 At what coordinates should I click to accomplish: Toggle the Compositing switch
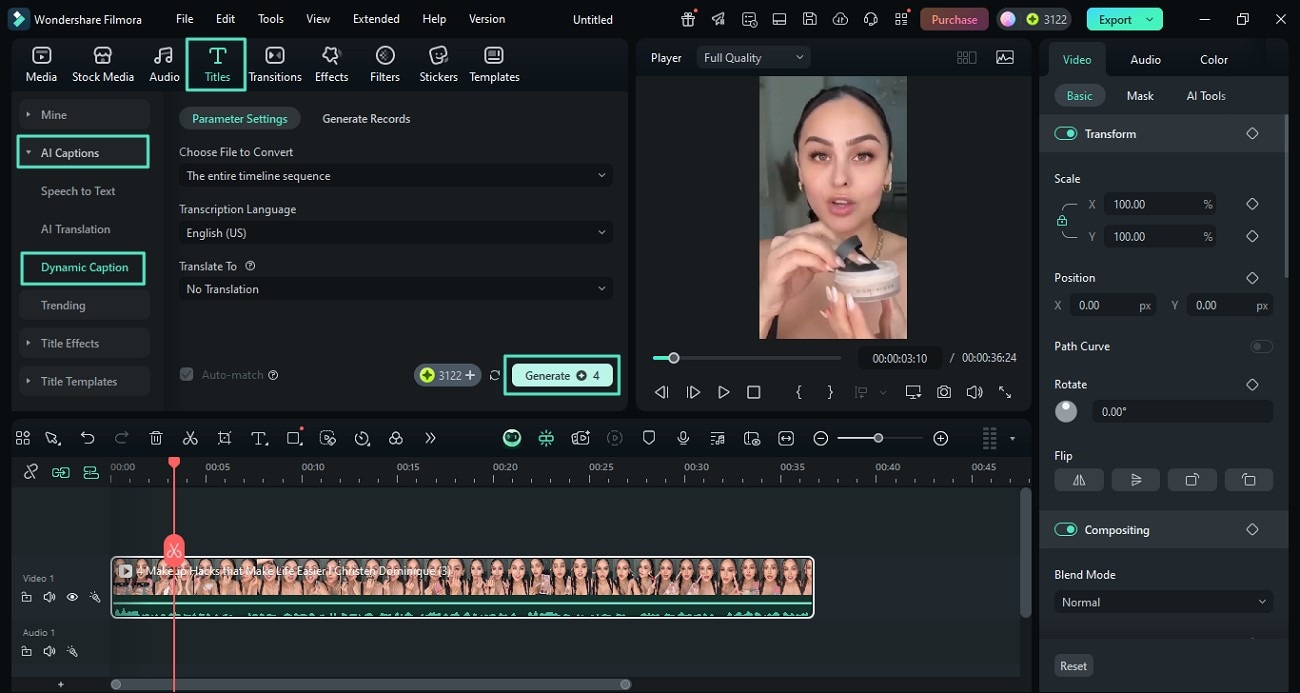click(1066, 530)
